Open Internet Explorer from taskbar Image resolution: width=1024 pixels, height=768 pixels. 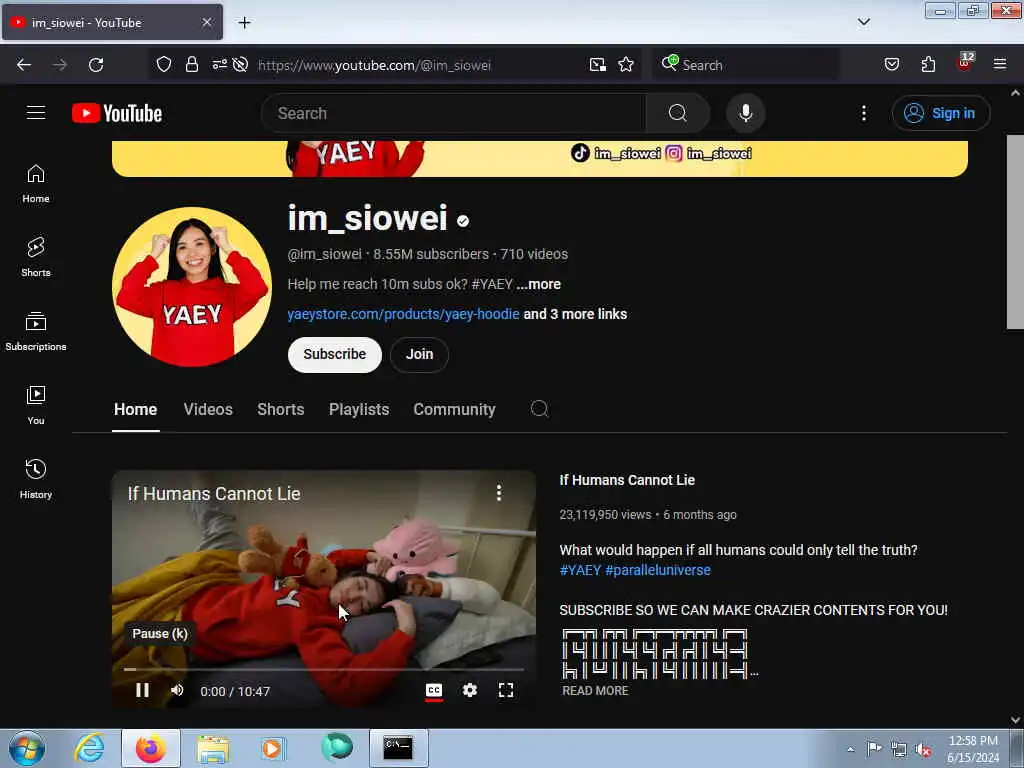(x=89, y=748)
